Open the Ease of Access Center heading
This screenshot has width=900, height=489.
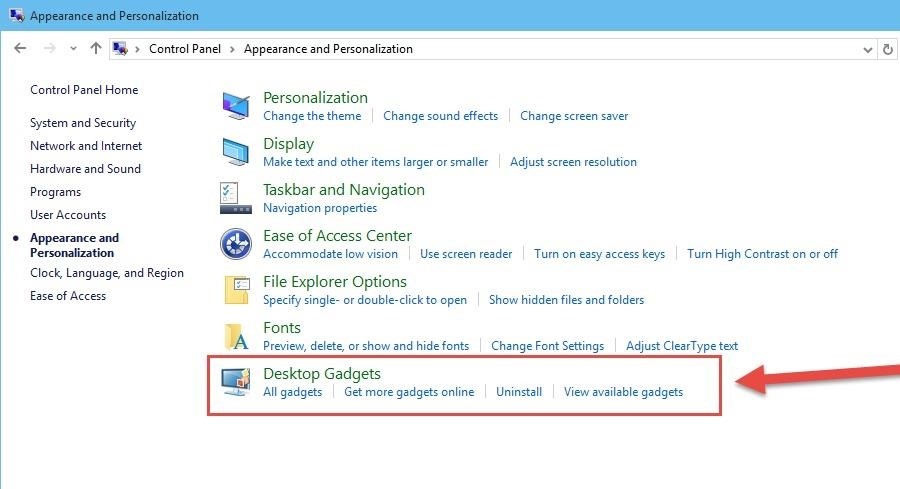click(x=338, y=235)
